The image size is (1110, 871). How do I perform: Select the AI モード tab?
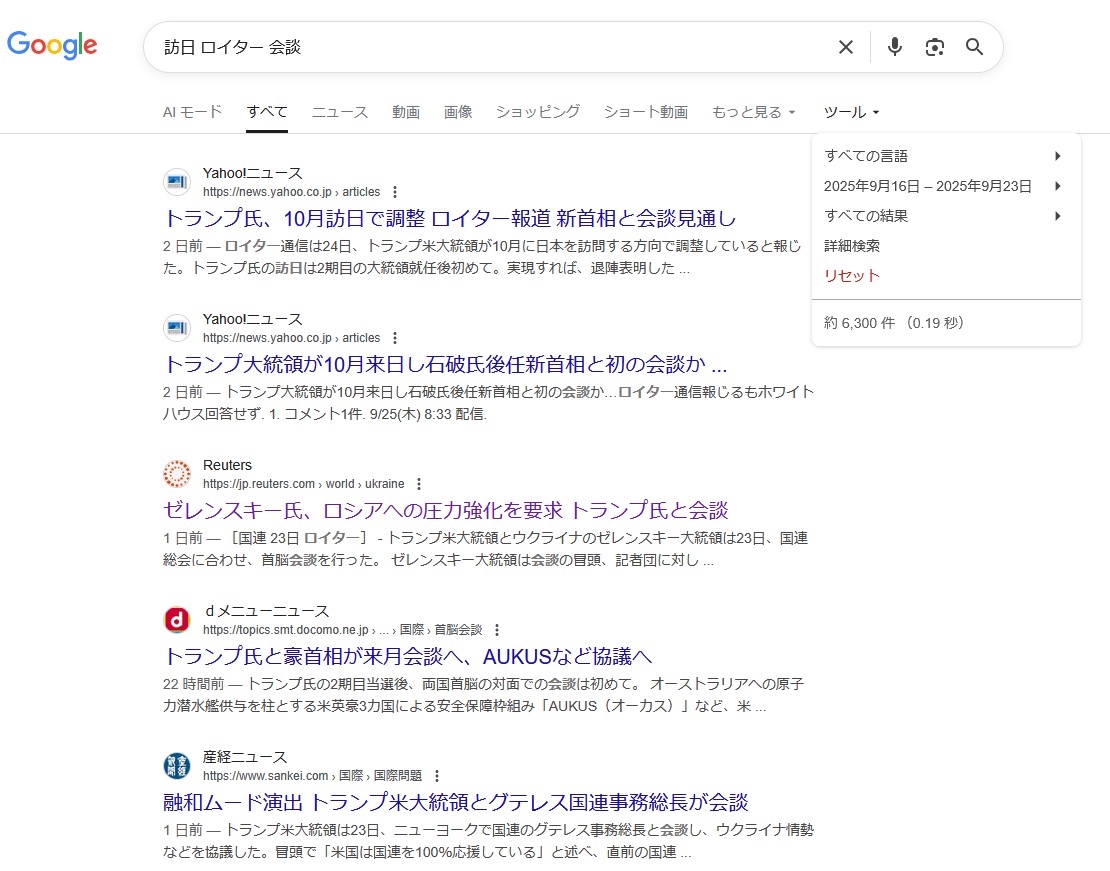pyautogui.click(x=192, y=112)
